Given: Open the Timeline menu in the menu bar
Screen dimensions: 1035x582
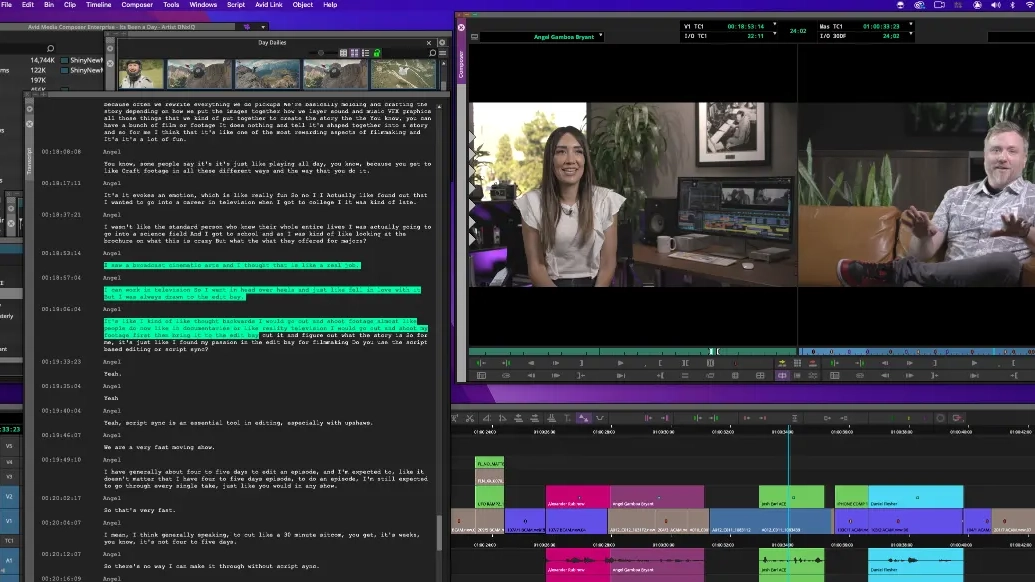Looking at the screenshot, I should tap(97, 5).
